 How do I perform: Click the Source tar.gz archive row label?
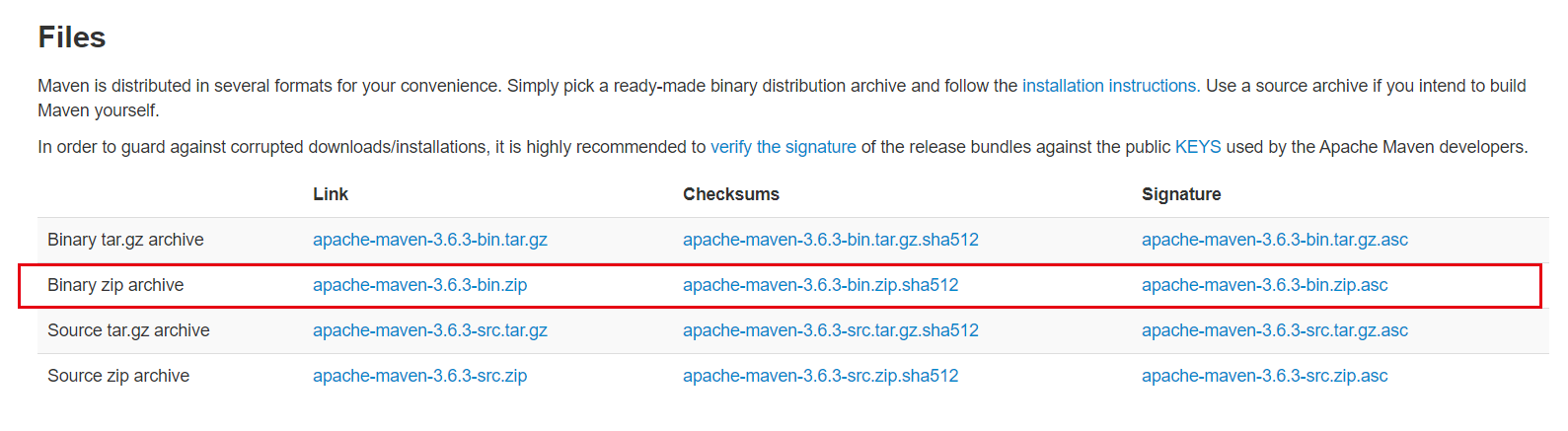point(128,330)
